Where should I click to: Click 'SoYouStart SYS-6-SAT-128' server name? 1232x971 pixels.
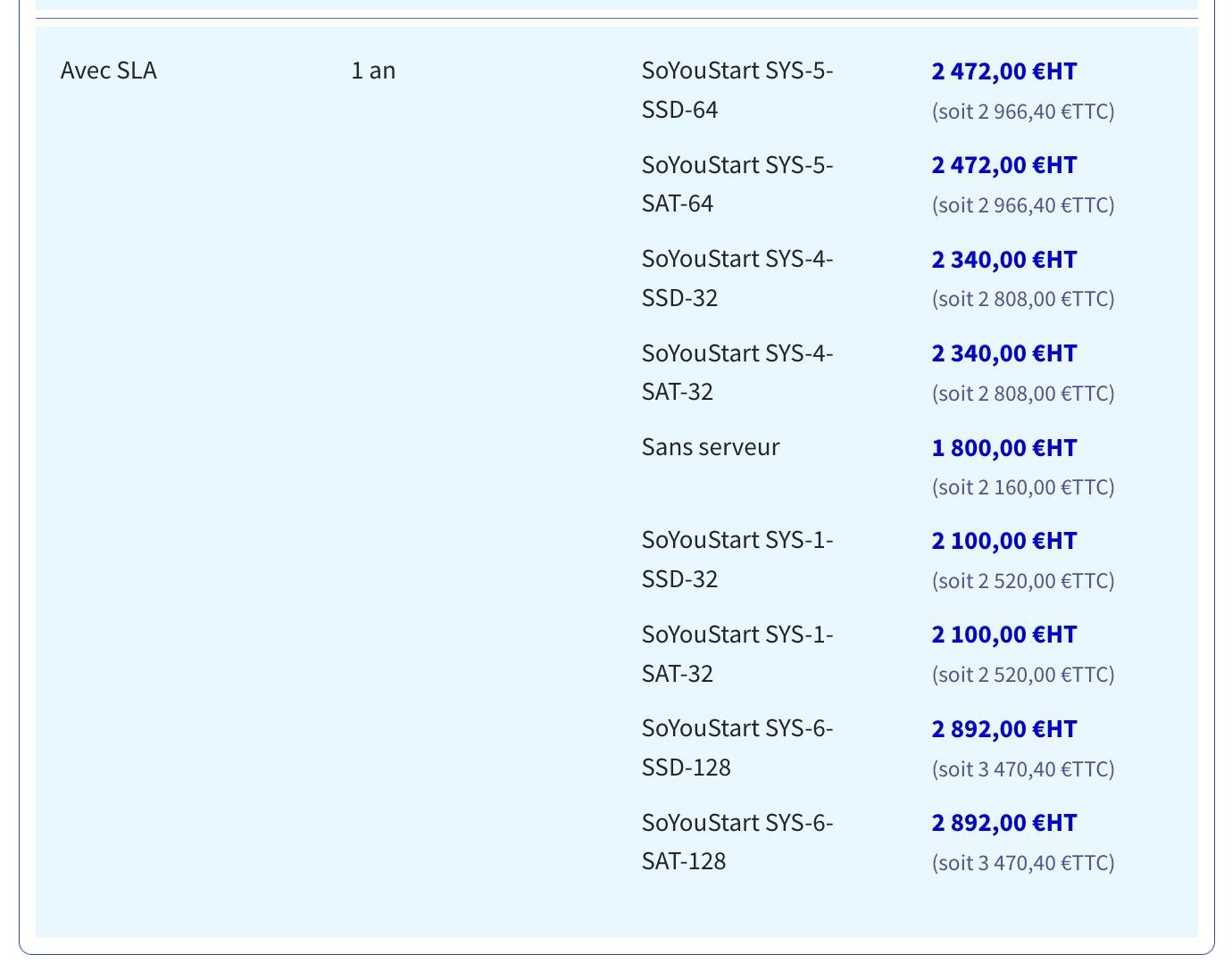(x=737, y=842)
